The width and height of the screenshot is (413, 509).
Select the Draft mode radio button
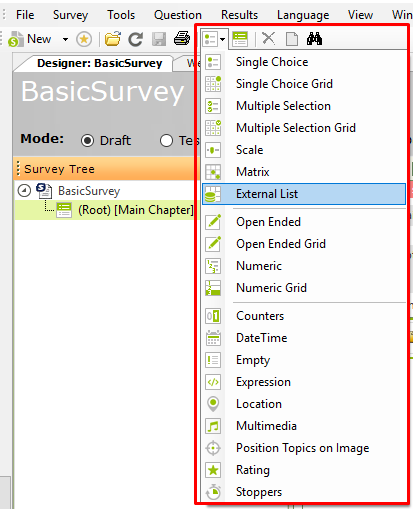[87, 141]
